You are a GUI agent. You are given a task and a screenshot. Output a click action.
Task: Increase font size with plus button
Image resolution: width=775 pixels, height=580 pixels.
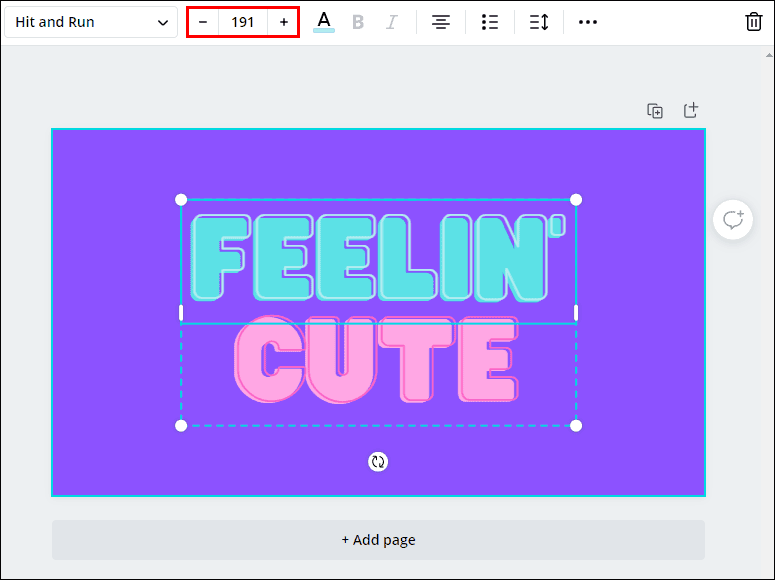click(284, 22)
